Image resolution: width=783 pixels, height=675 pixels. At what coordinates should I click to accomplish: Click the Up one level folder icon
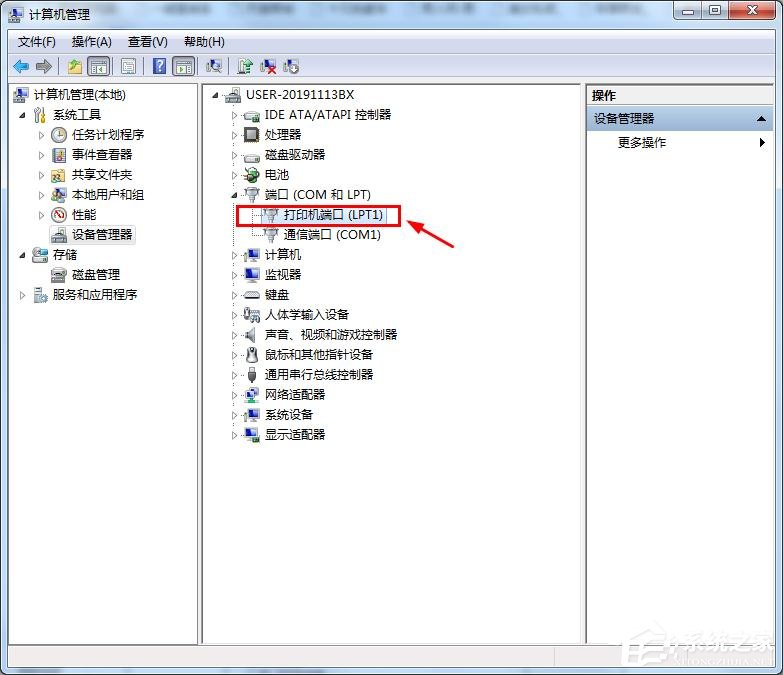pyautogui.click(x=75, y=66)
